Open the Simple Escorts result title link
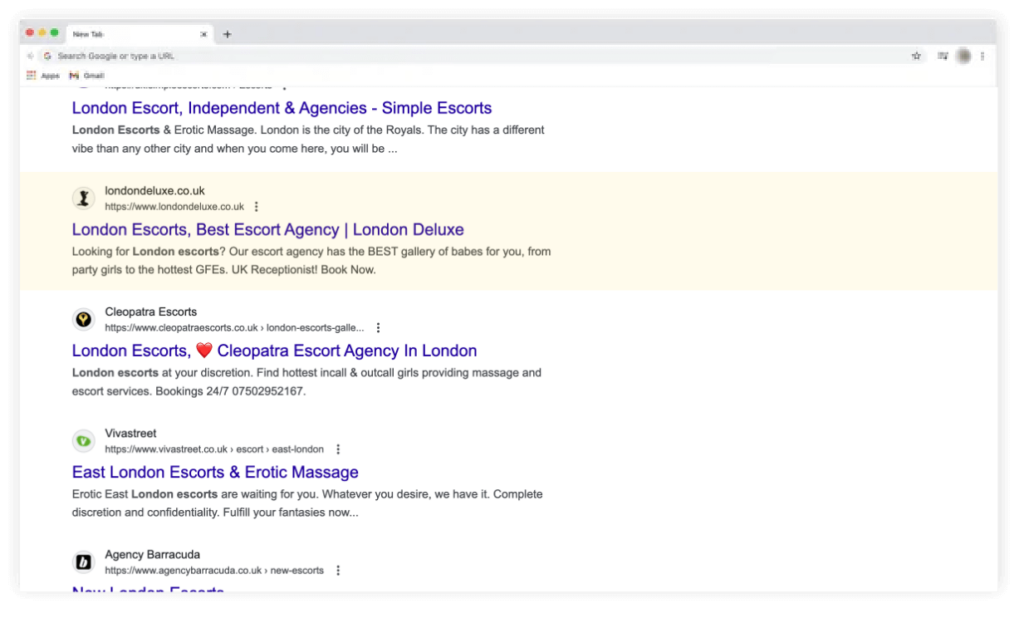 (281, 108)
